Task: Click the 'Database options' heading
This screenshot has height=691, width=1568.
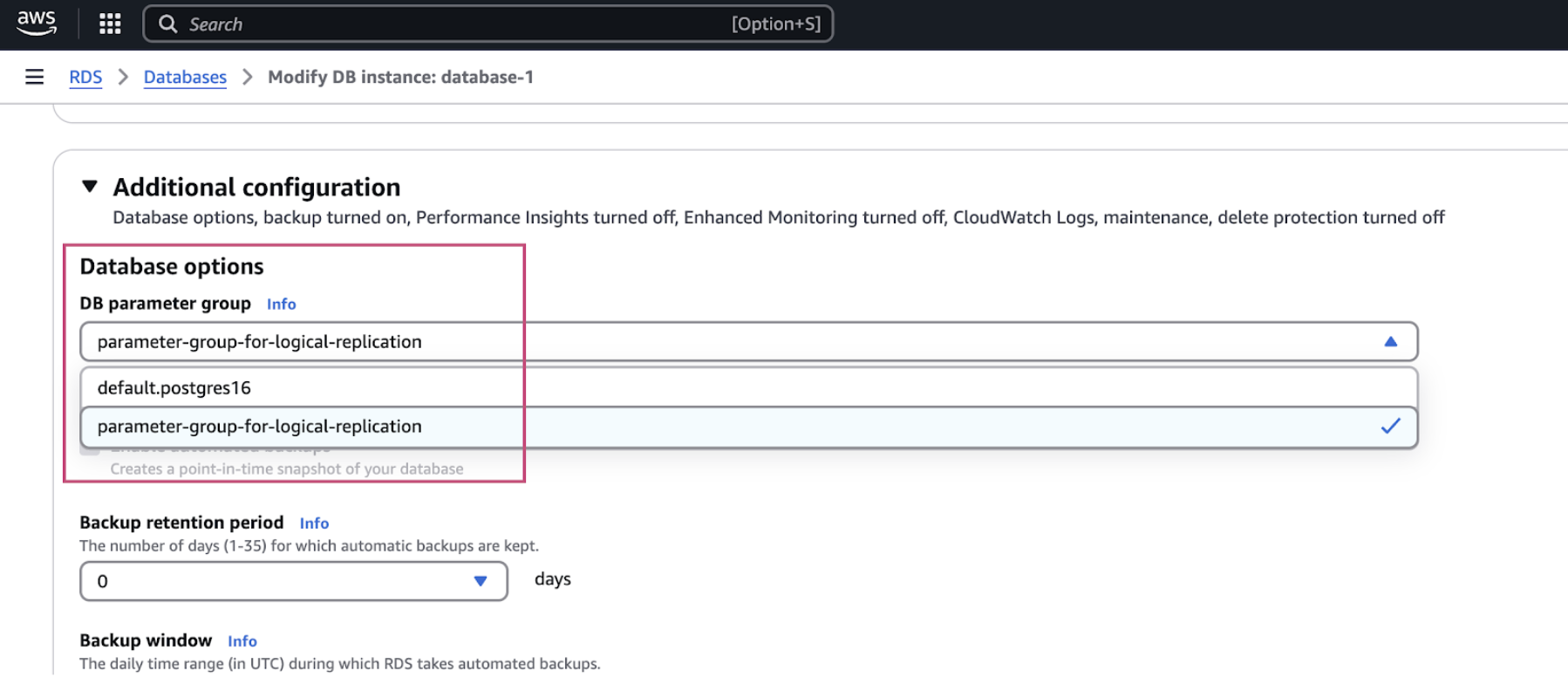Action: click(172, 266)
